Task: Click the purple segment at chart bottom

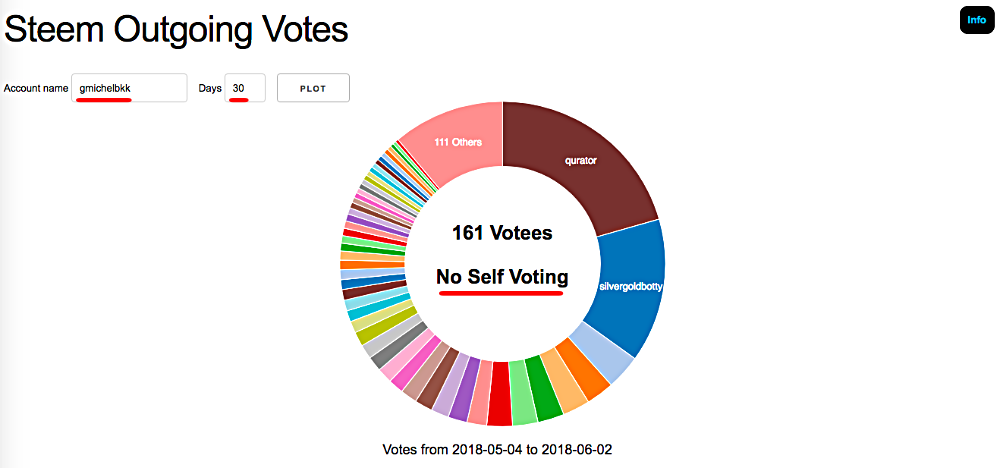Action: 466,388
